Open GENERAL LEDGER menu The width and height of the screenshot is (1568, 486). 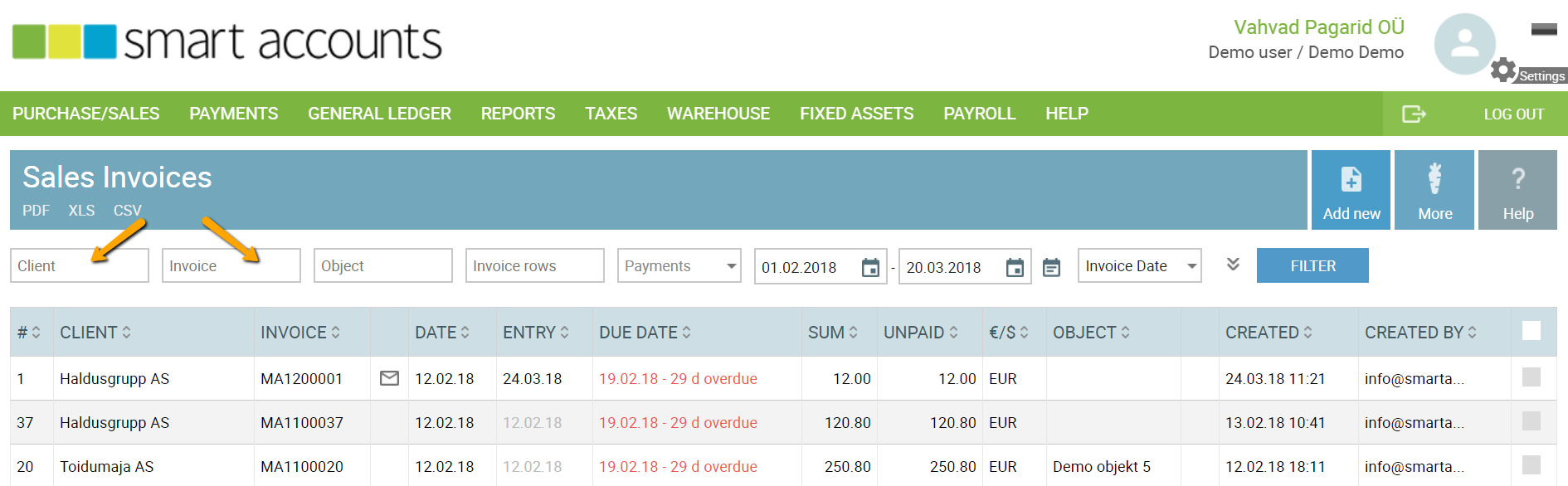point(380,114)
